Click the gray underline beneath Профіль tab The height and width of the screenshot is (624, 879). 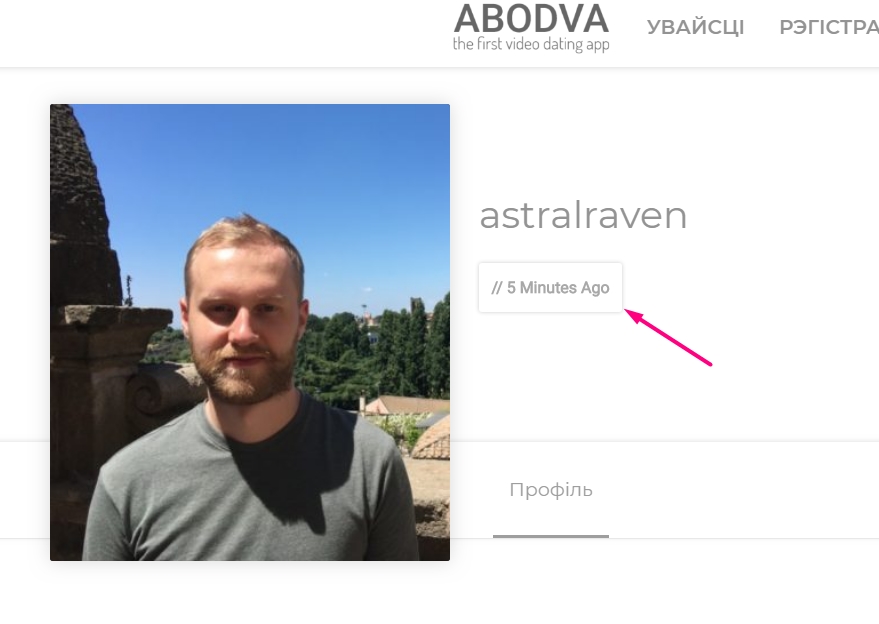pos(550,537)
